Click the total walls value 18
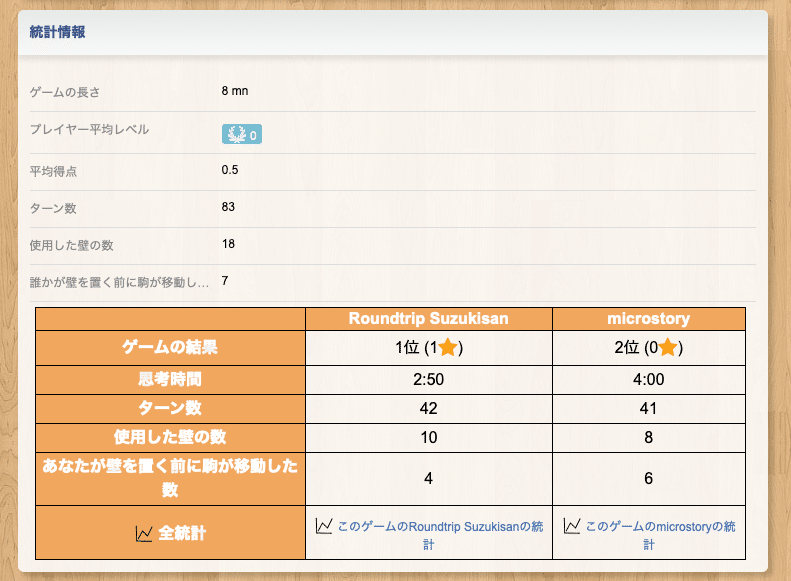This screenshot has width=791, height=581. point(228,244)
